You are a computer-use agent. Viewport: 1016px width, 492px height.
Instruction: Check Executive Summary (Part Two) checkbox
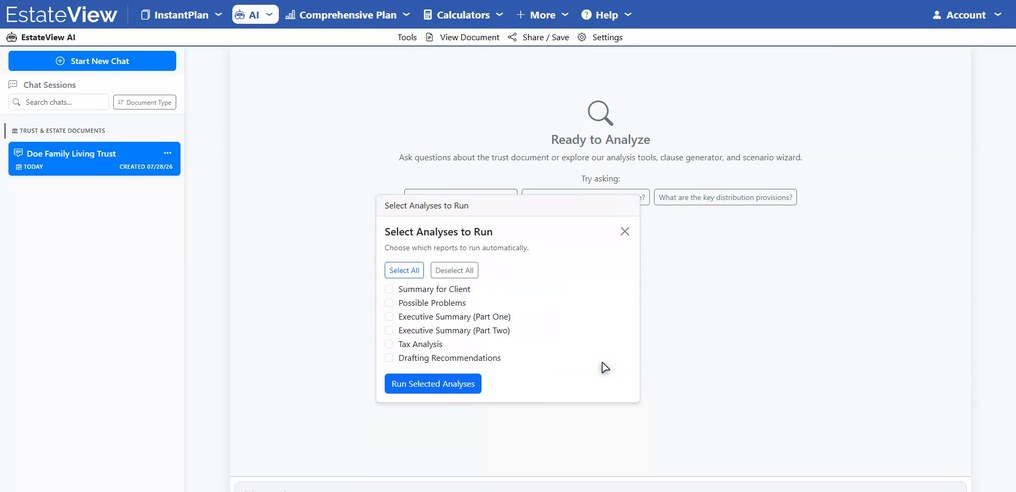pyautogui.click(x=389, y=331)
